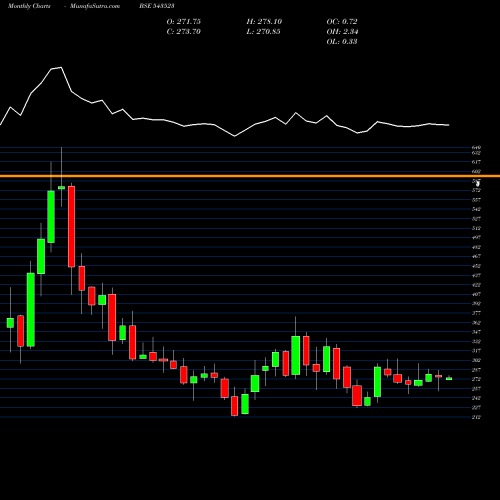Viewport: 500px width, 500px height.
Task: Click the 'OL: 0.33' reading
Action: pos(342,42)
